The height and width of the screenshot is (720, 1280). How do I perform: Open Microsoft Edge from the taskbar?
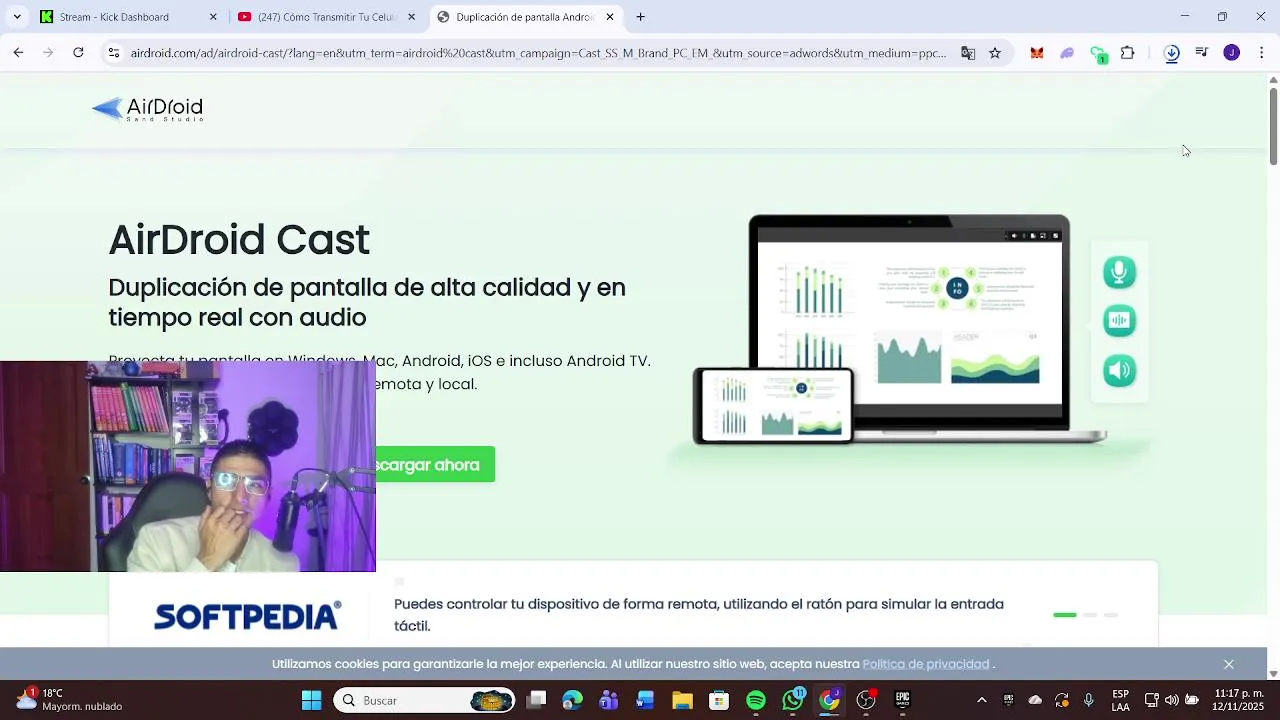(x=572, y=700)
